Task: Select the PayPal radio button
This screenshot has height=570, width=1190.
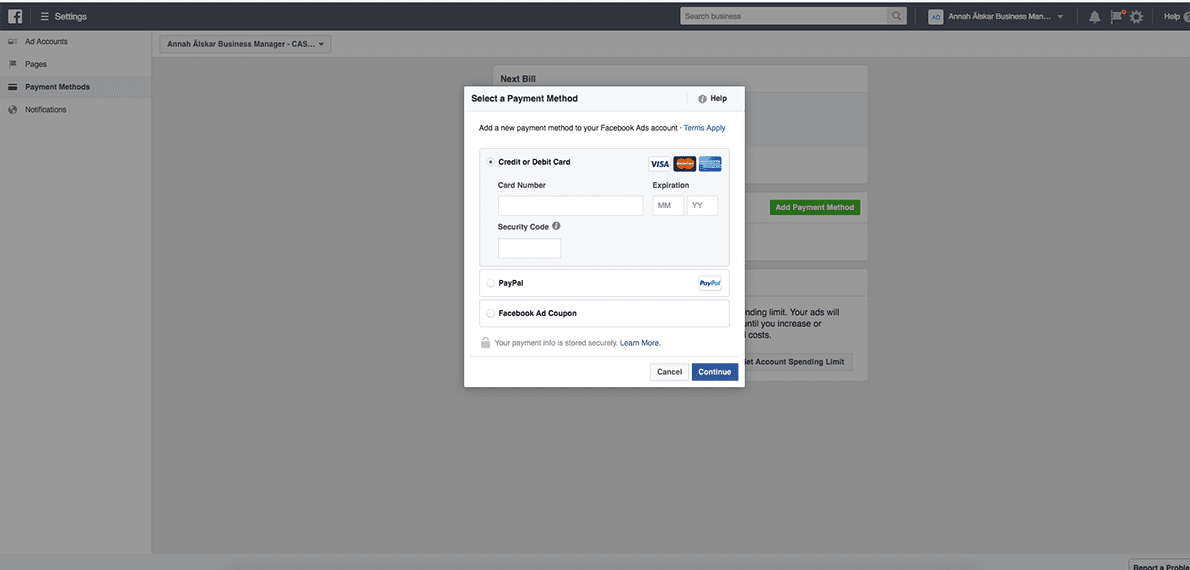Action: 490,283
